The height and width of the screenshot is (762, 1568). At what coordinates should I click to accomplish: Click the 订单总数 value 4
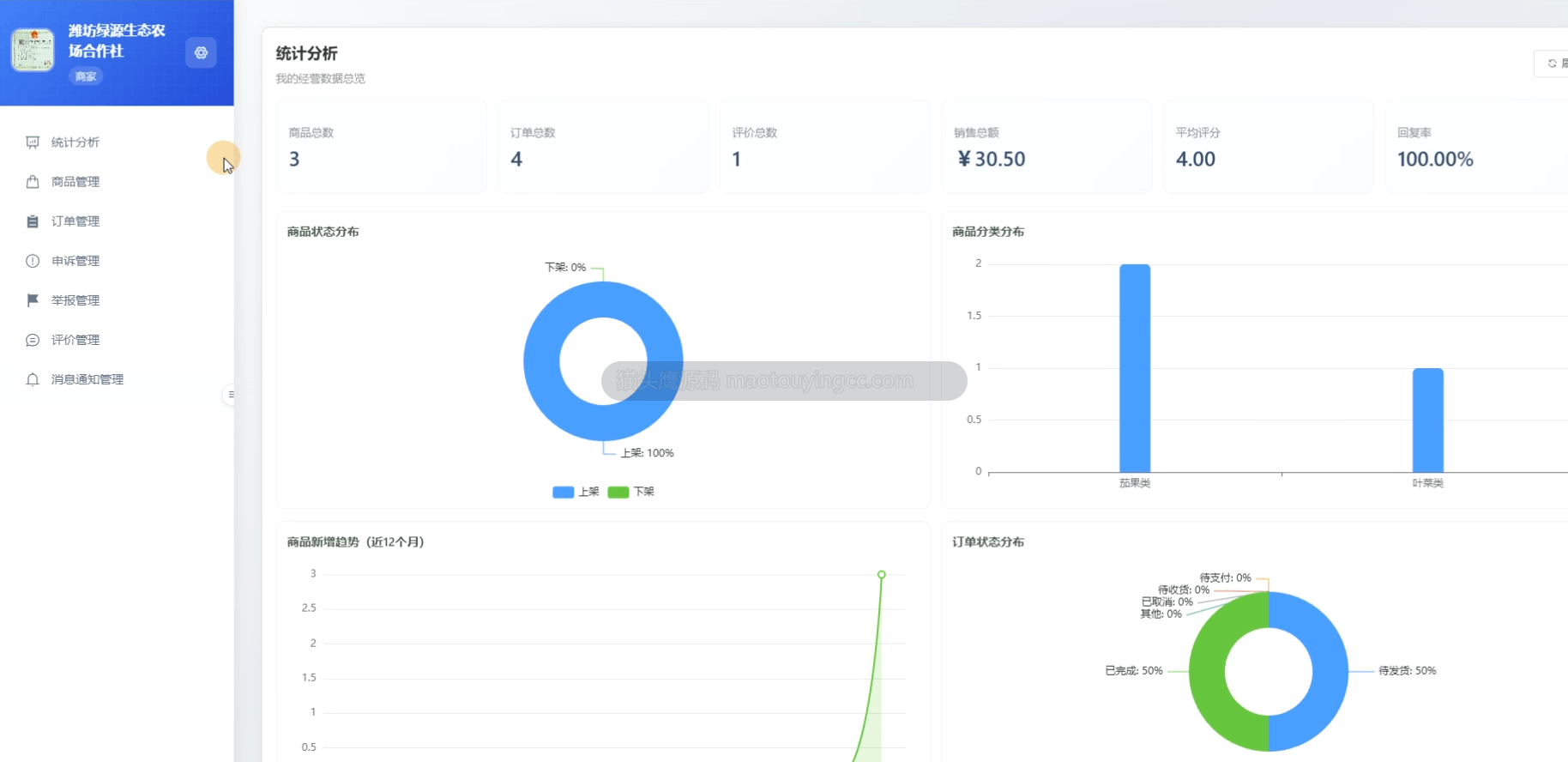coord(516,159)
